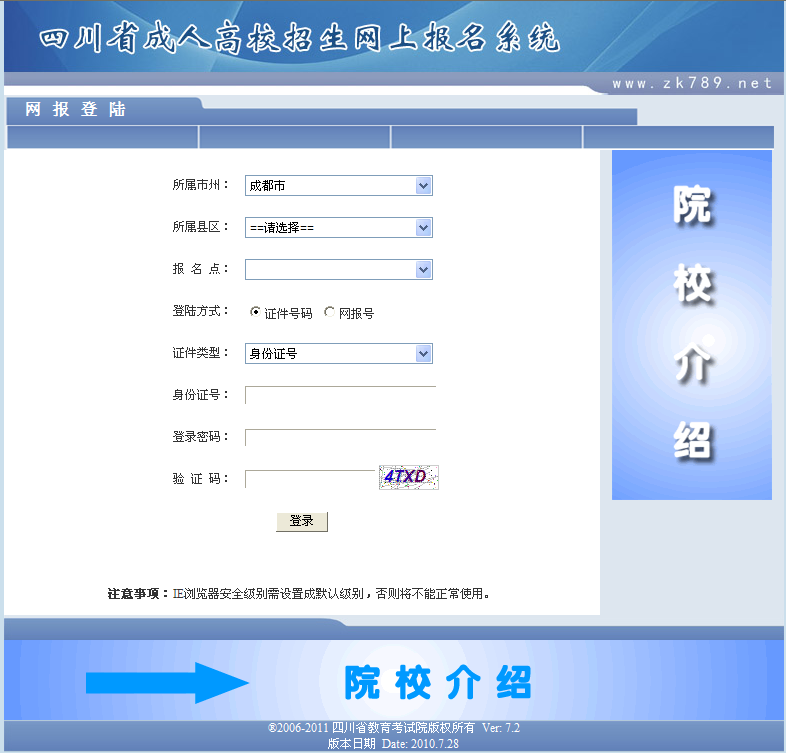Click the bottom 院校介绍 banner text
Screen dimensions: 786x753
click(438, 682)
